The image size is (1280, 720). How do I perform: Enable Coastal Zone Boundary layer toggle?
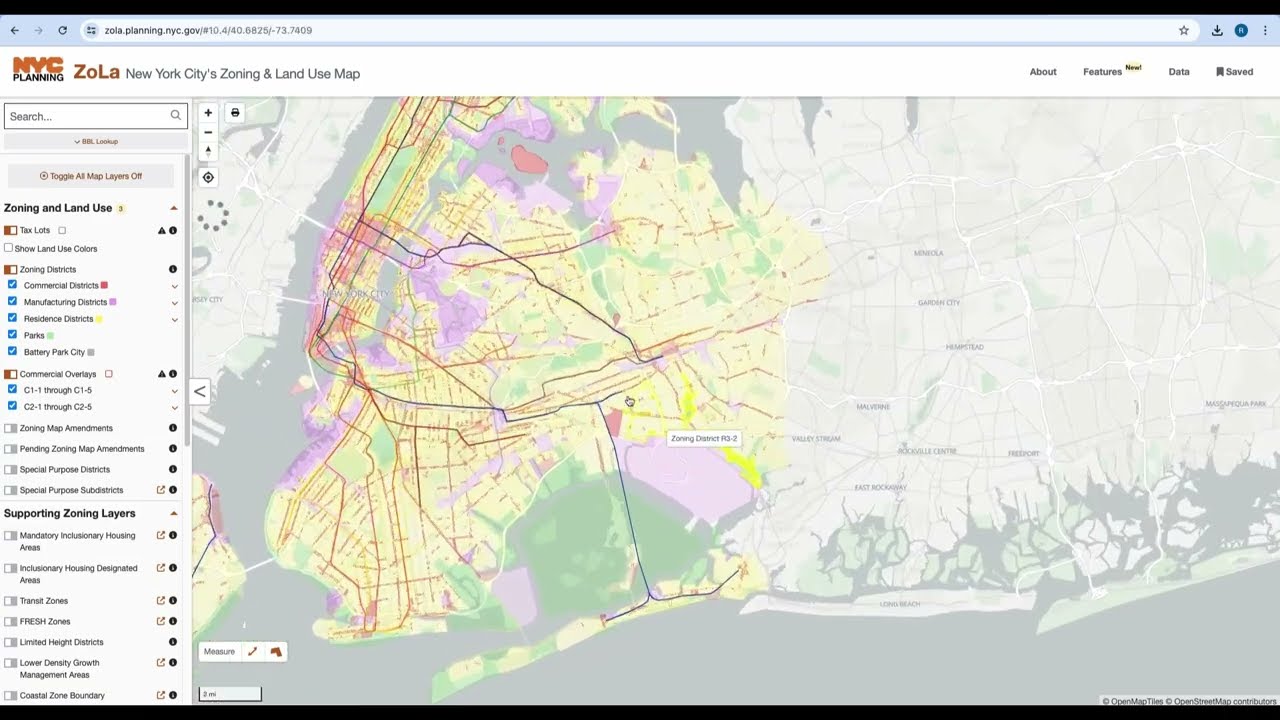click(x=11, y=695)
